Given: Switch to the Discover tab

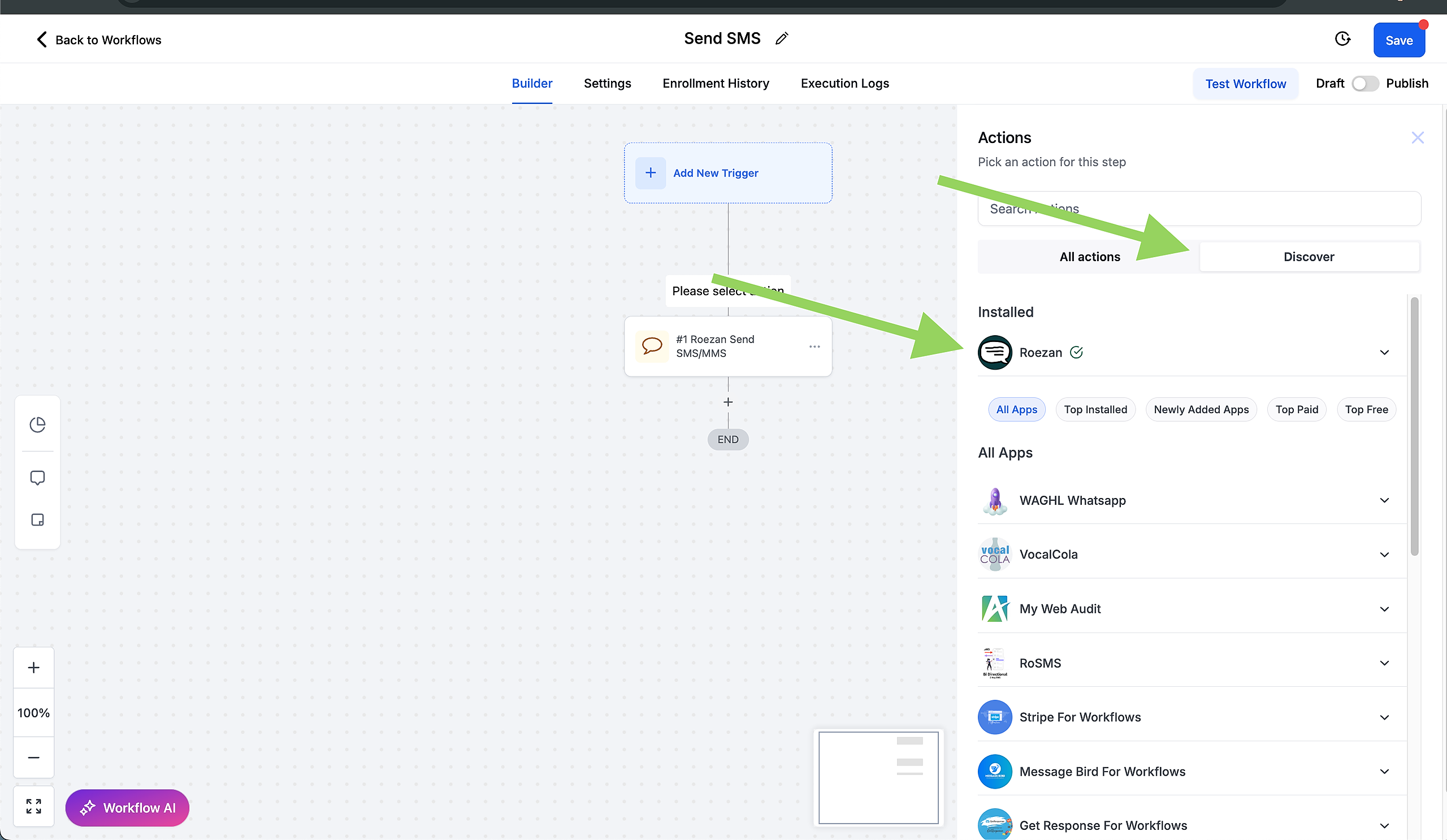Looking at the screenshot, I should [1309, 257].
